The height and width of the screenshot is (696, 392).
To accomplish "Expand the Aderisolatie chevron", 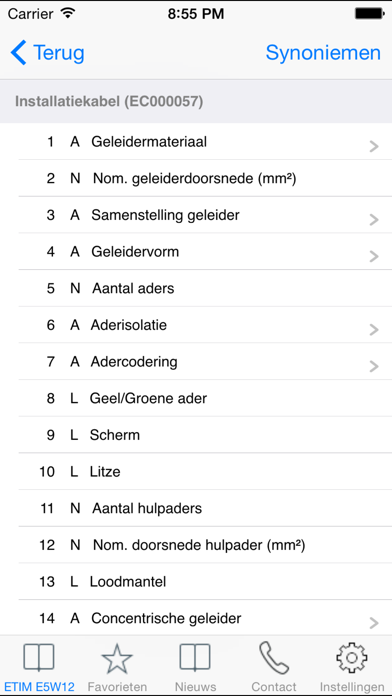I will click(374, 329).
